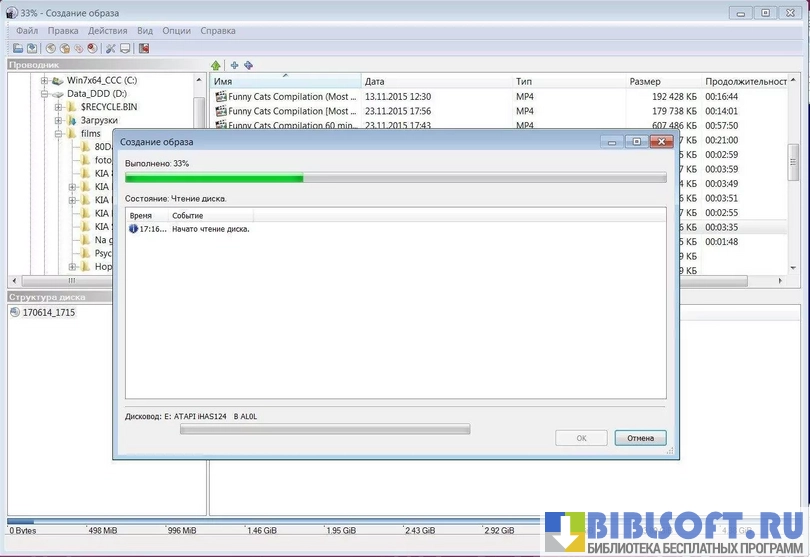Screen dimensions: 810x557
Task: Open the Файл menu
Action: [x=27, y=31]
